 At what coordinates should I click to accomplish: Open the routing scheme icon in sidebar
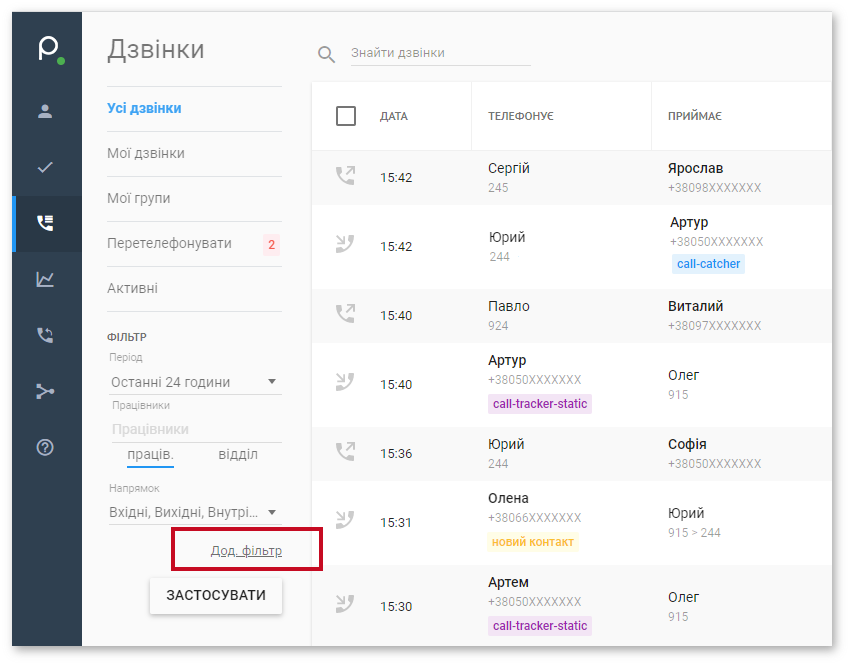(x=45, y=391)
